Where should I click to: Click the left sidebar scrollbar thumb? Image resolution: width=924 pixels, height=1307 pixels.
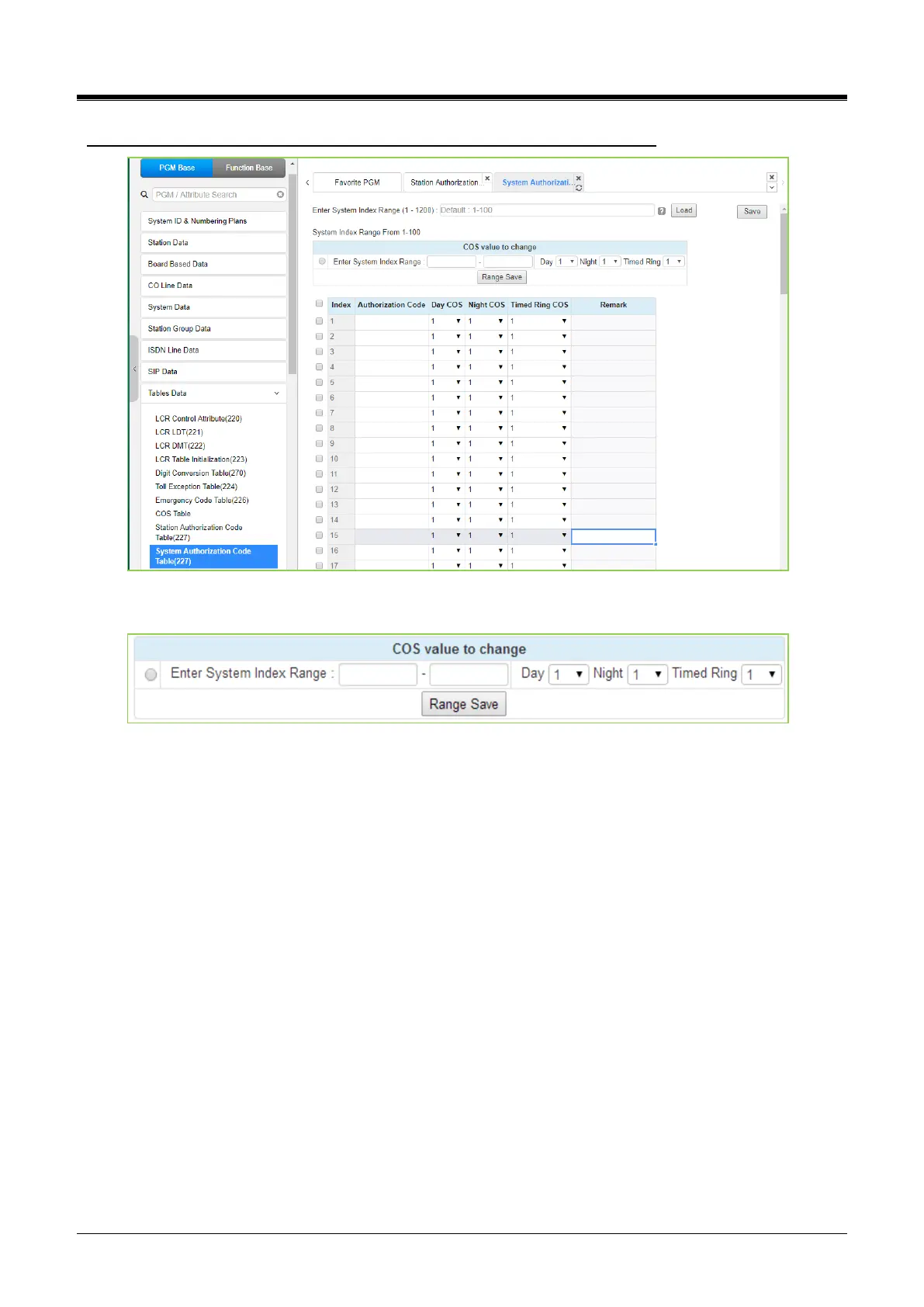(292, 273)
